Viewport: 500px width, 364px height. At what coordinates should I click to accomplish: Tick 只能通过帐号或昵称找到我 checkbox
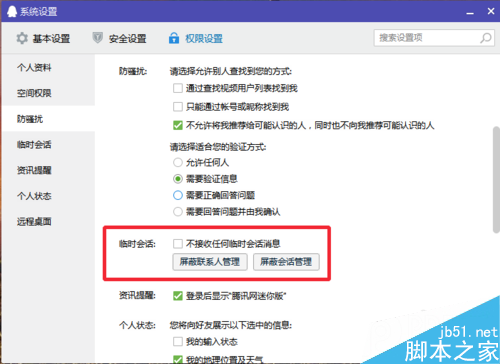coord(178,107)
